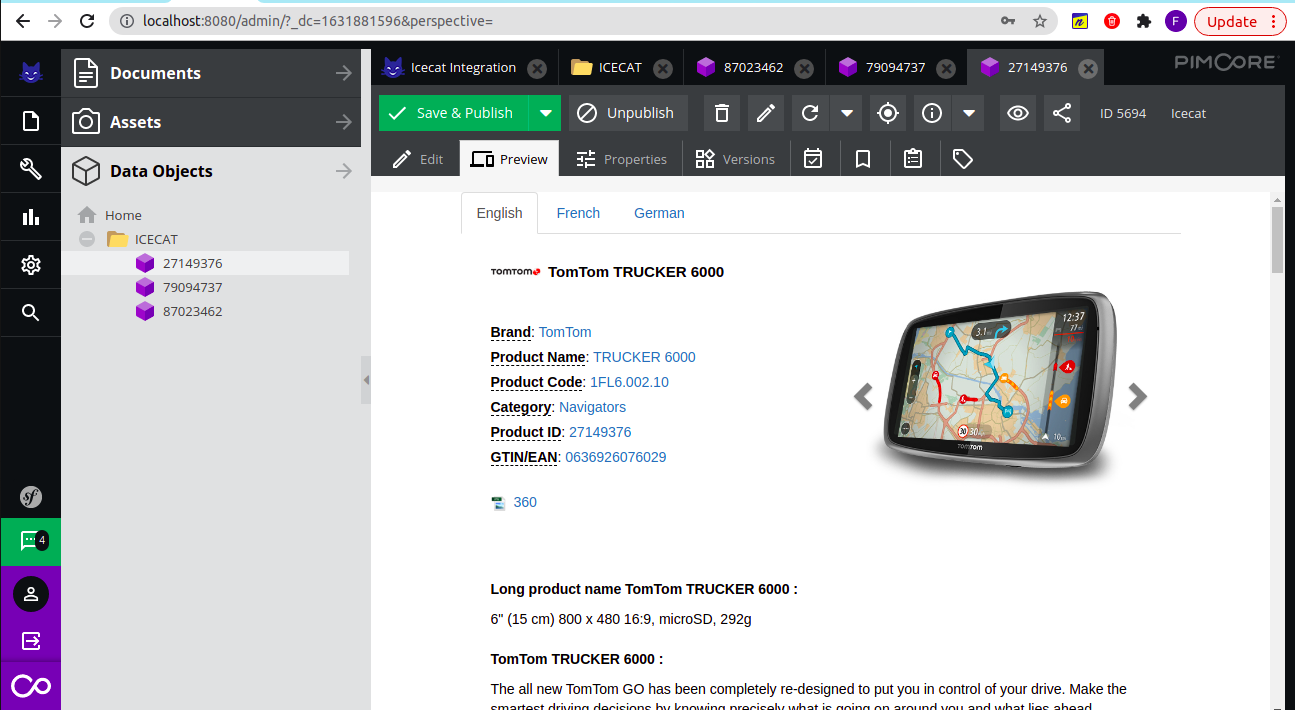Close the 27149376 tab
The image size is (1295, 710).
click(1088, 68)
